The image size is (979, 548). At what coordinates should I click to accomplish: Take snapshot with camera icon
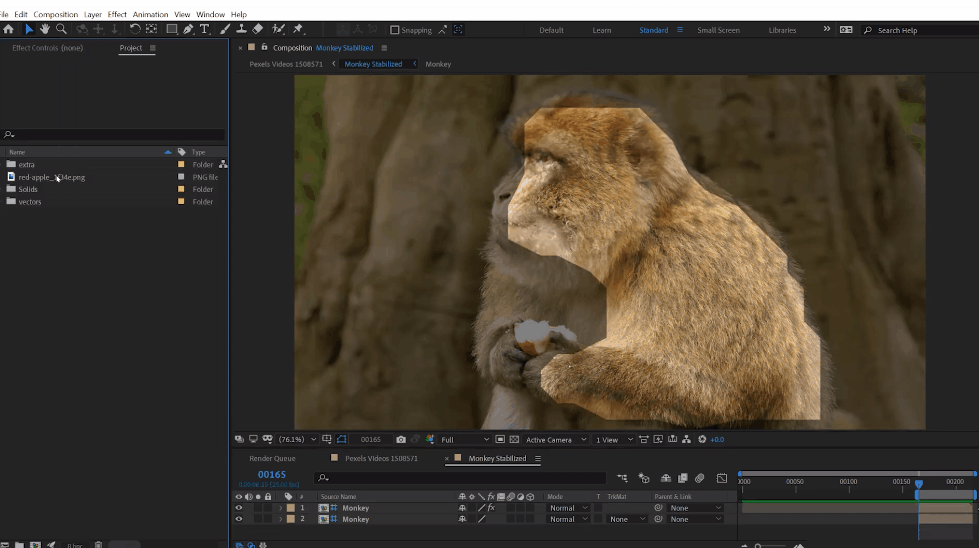pyautogui.click(x=401, y=439)
